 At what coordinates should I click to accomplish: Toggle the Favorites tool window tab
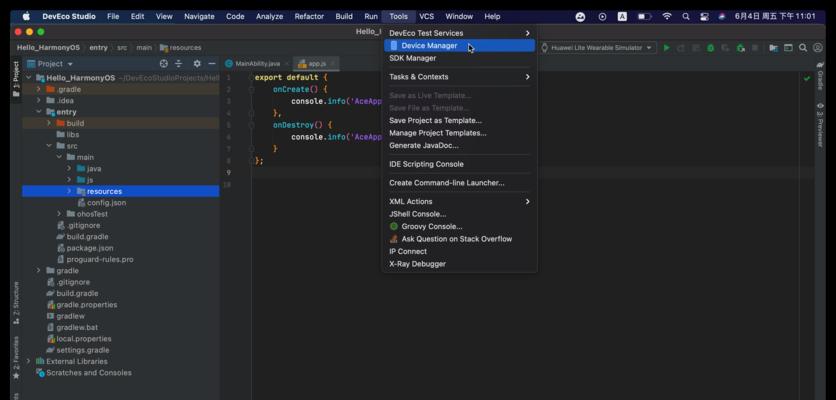(x=16, y=358)
